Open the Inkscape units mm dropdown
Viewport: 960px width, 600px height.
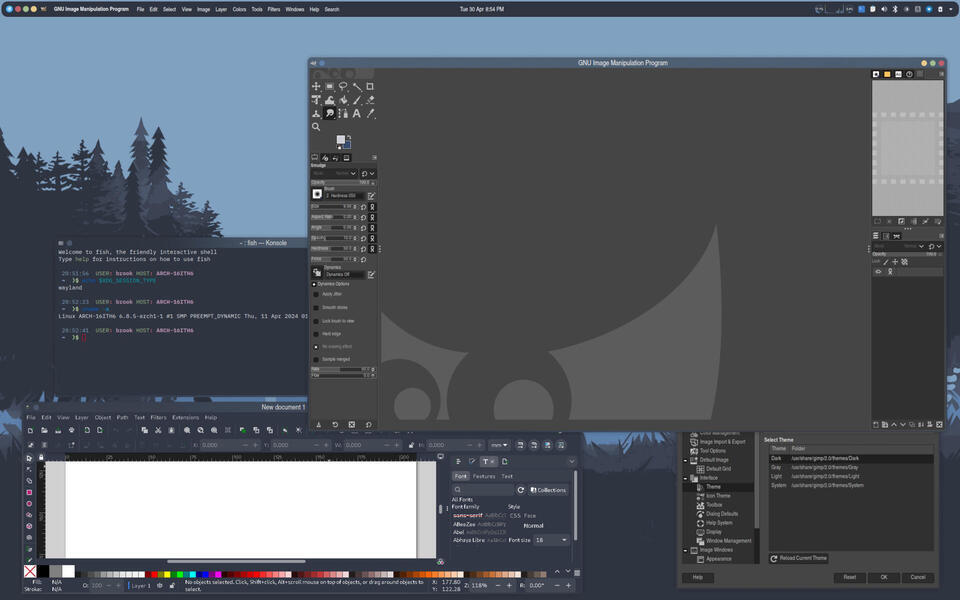499,445
